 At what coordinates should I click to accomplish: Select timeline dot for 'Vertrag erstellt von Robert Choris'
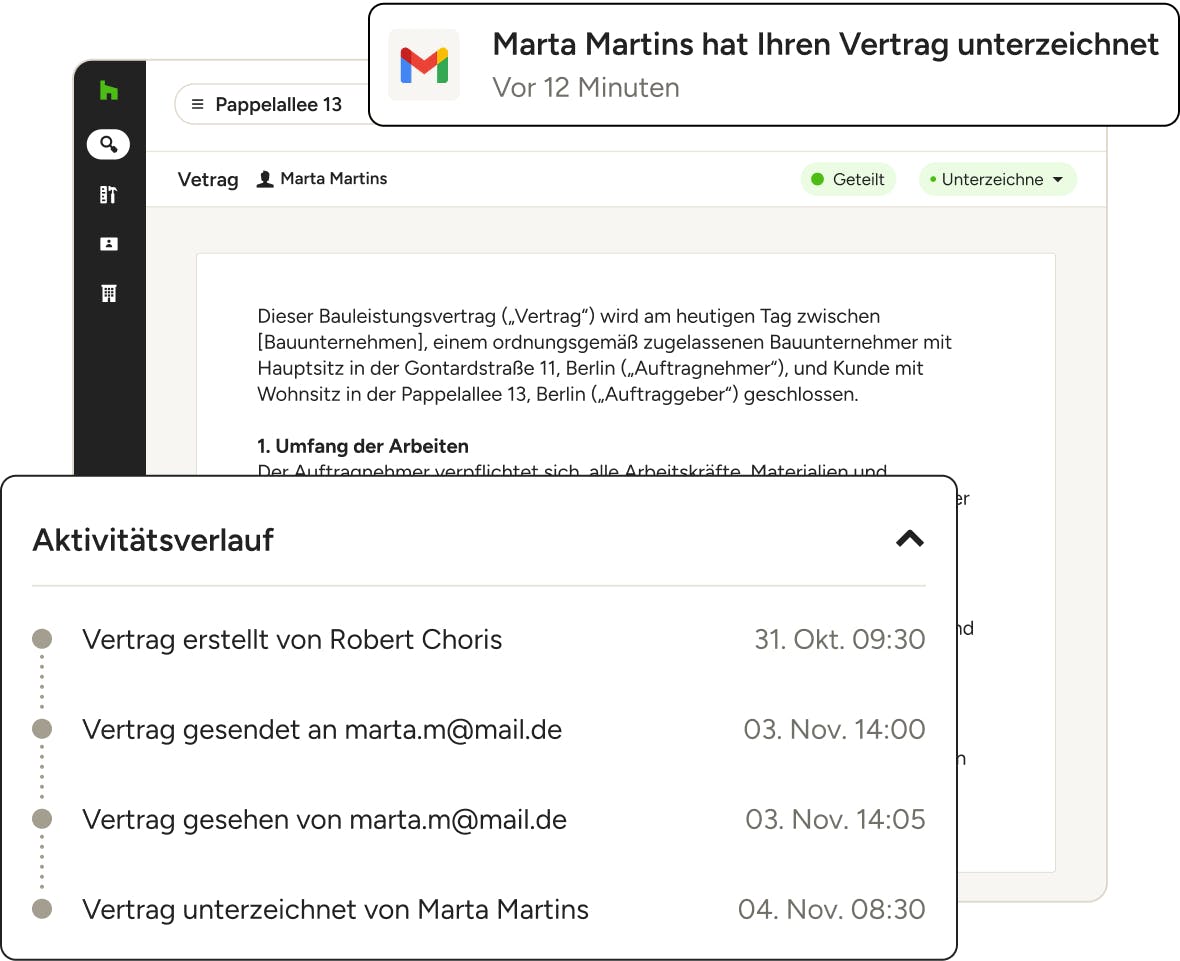click(42, 639)
